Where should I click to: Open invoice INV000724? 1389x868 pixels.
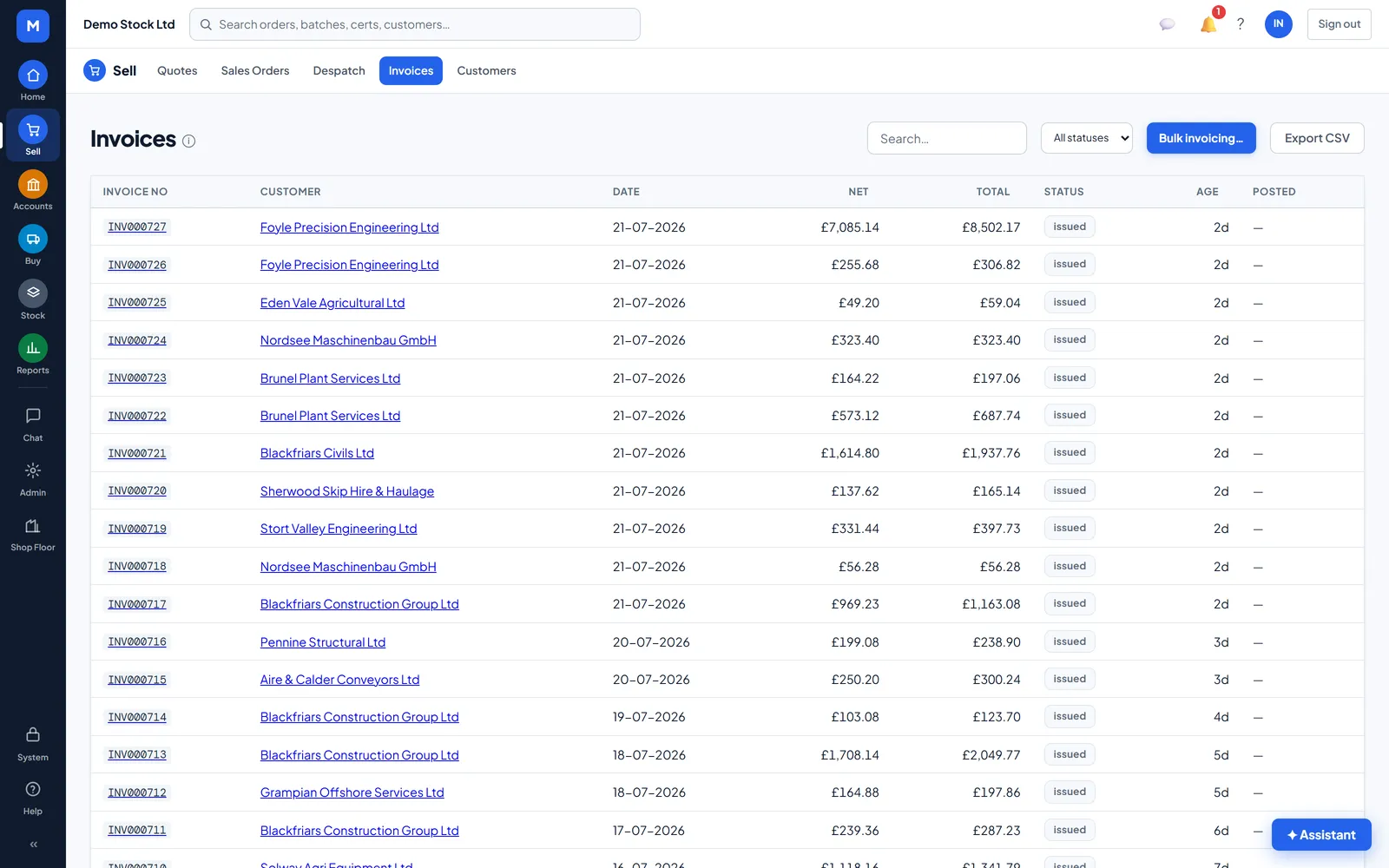point(137,340)
